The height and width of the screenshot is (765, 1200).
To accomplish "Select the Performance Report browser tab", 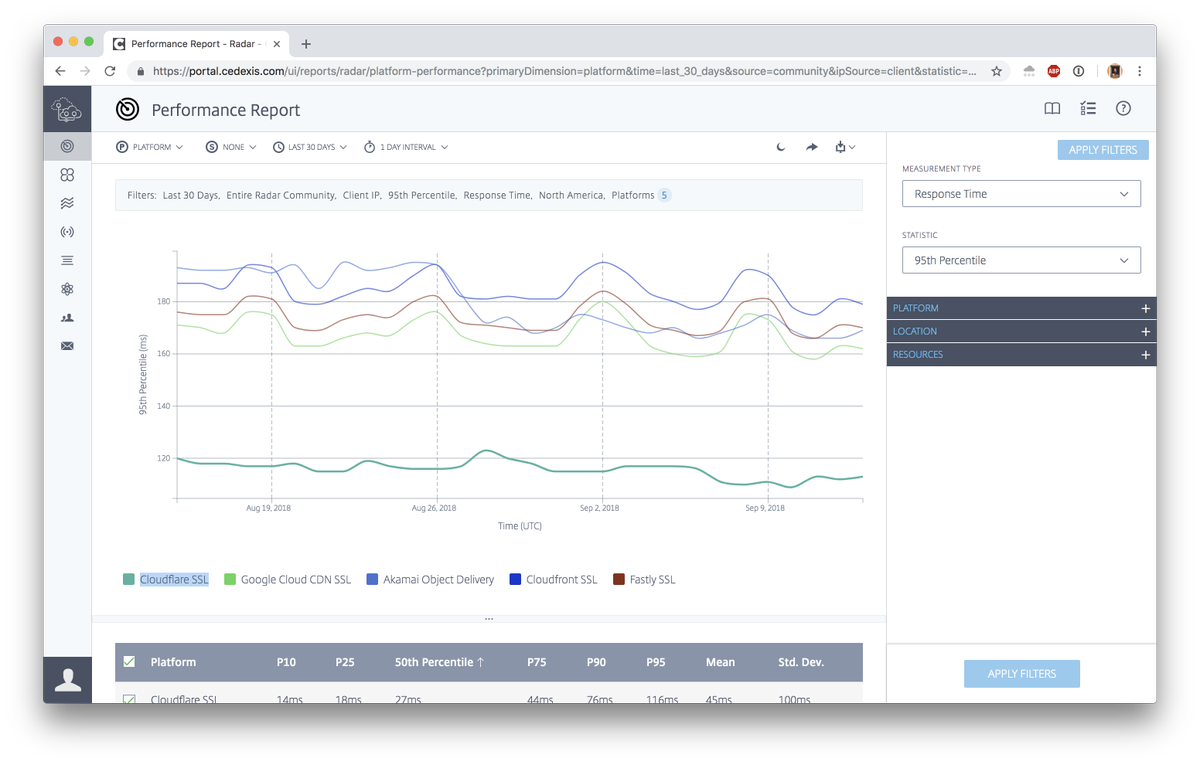I will [197, 44].
